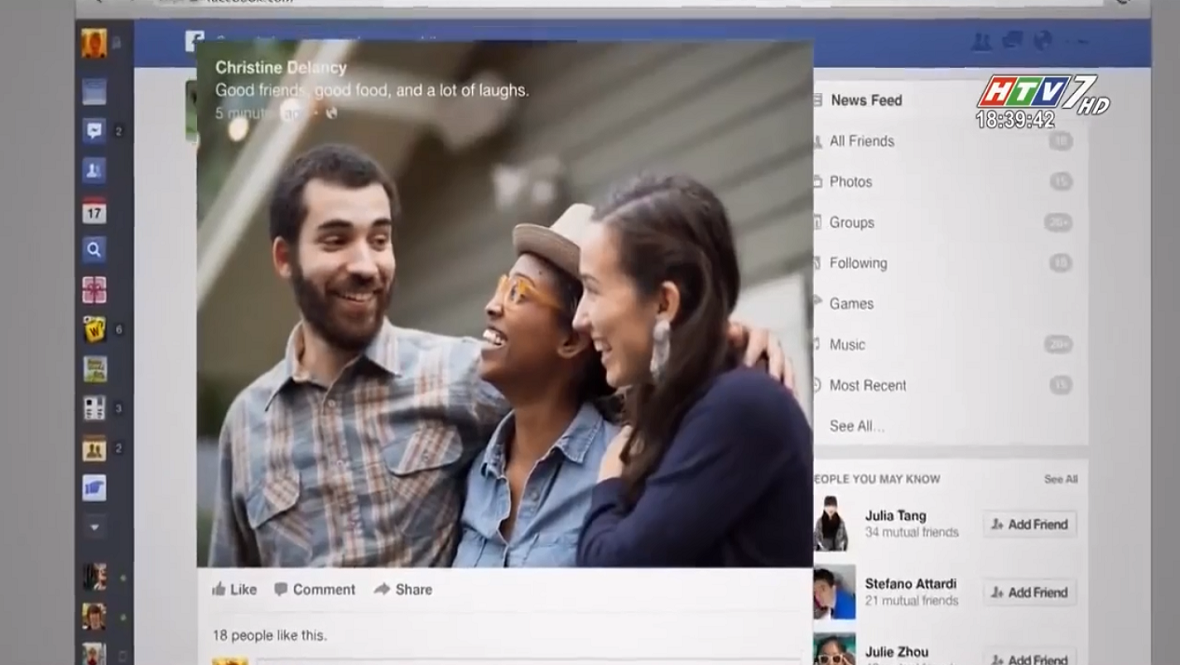Expand more sidebar shortcuts arrow
1180x665 pixels.
(x=94, y=527)
